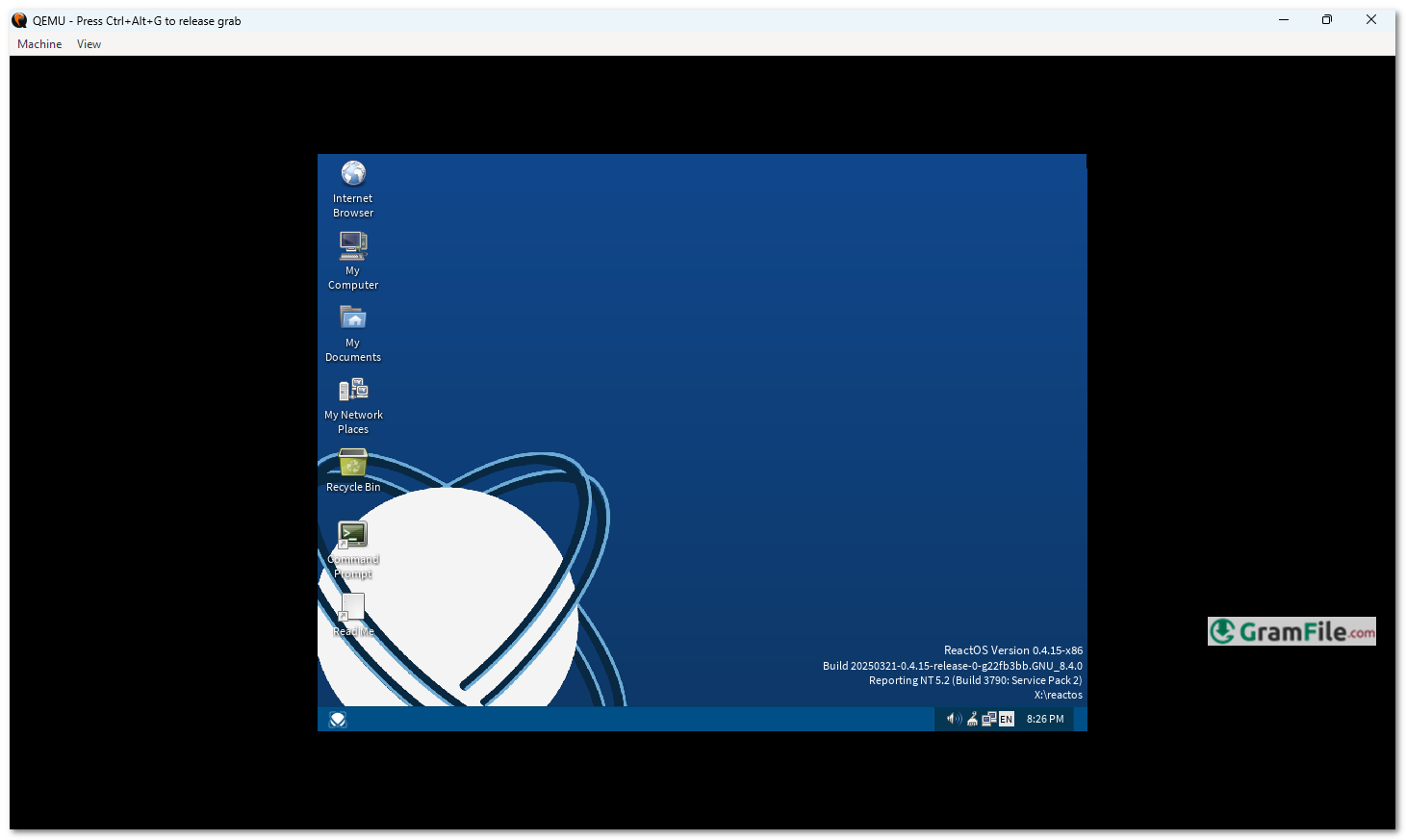
Task: Click the 8:26 PM taskbar clock
Action: pyautogui.click(x=1045, y=719)
